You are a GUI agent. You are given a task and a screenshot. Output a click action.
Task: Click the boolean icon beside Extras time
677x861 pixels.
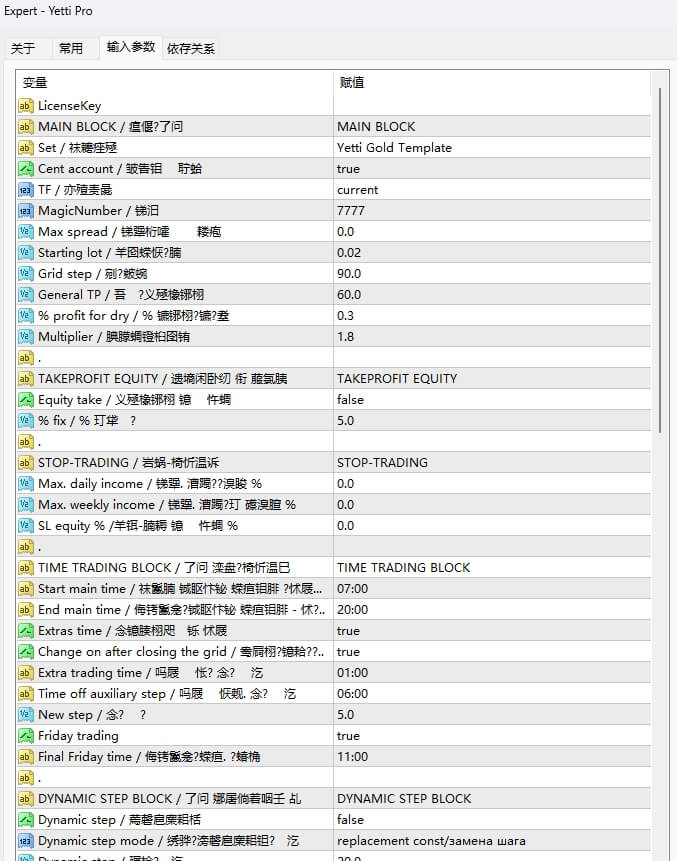click(x=26, y=631)
